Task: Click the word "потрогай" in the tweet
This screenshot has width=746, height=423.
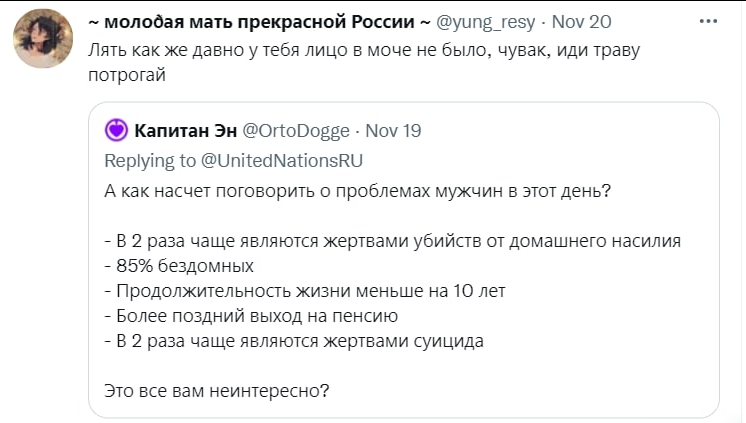Action: pos(126,74)
